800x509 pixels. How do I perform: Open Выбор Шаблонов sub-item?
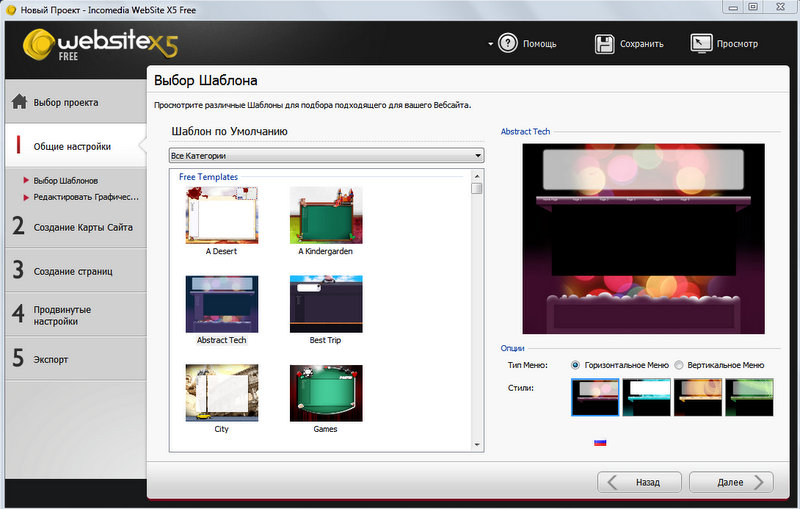click(x=65, y=181)
